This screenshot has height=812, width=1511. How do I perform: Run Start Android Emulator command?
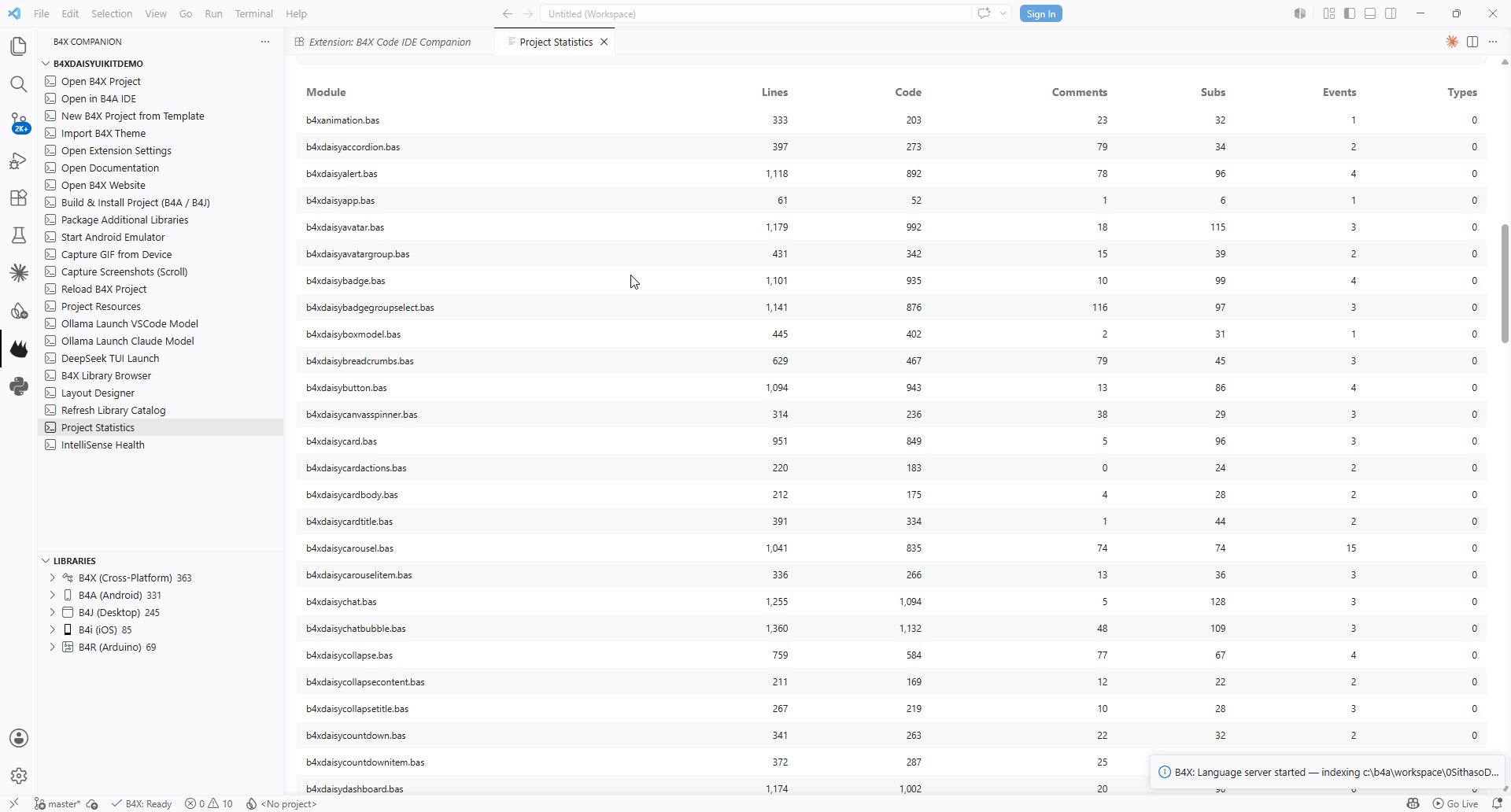tap(161, 237)
